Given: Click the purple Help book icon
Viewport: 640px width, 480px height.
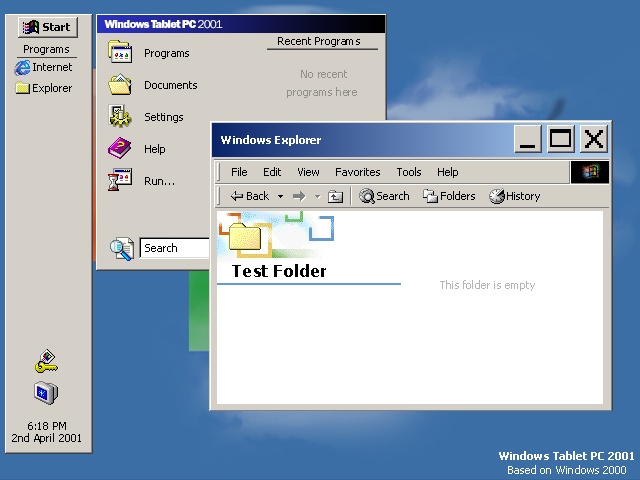Looking at the screenshot, I should pos(120,148).
